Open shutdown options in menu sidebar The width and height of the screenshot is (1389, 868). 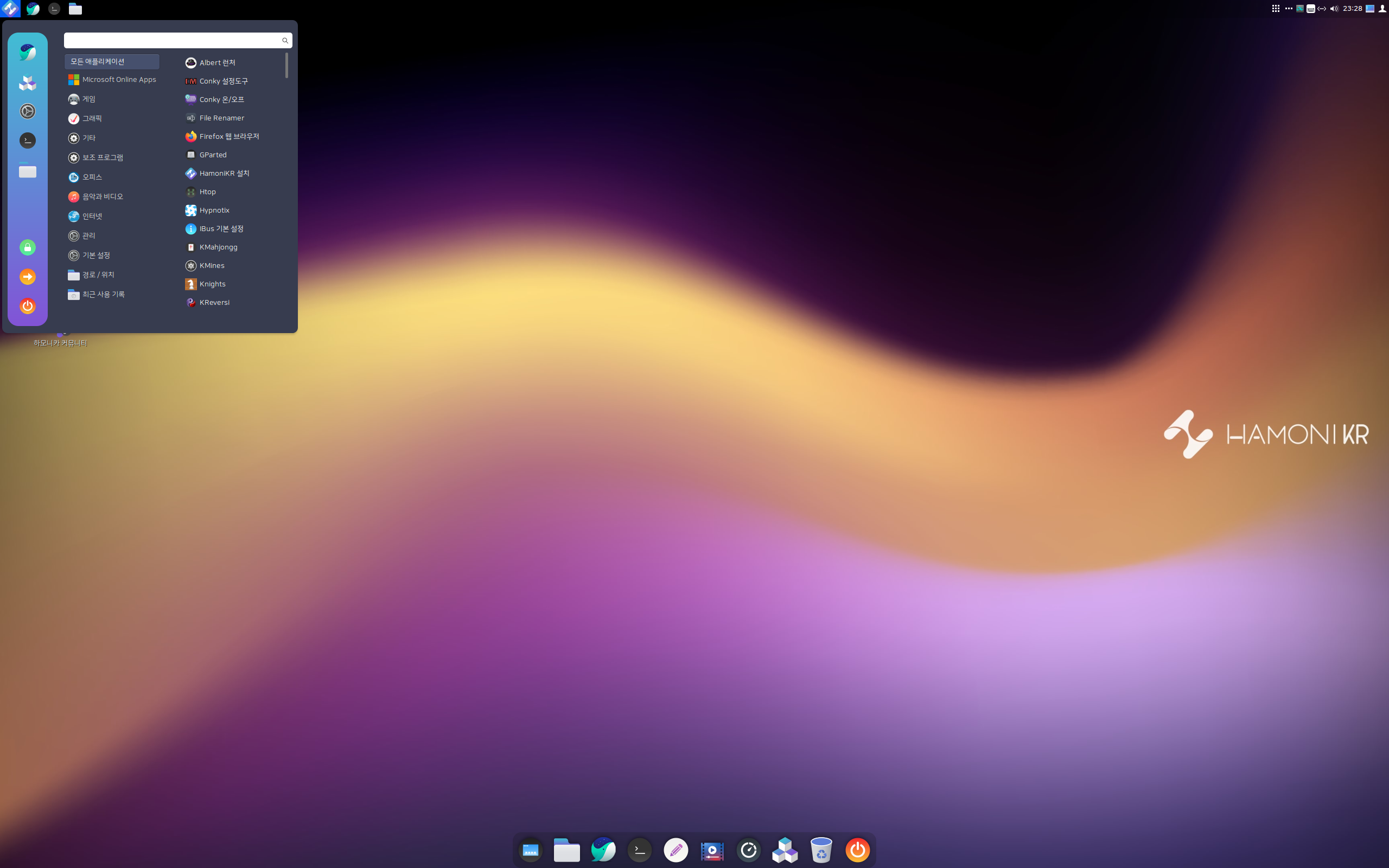(x=28, y=306)
